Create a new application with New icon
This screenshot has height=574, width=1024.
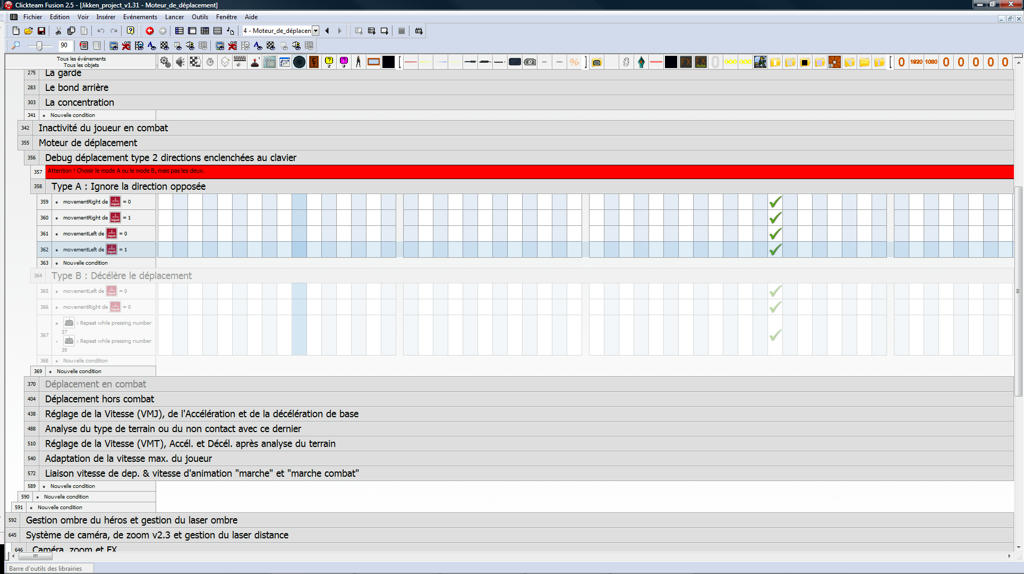(x=16, y=31)
